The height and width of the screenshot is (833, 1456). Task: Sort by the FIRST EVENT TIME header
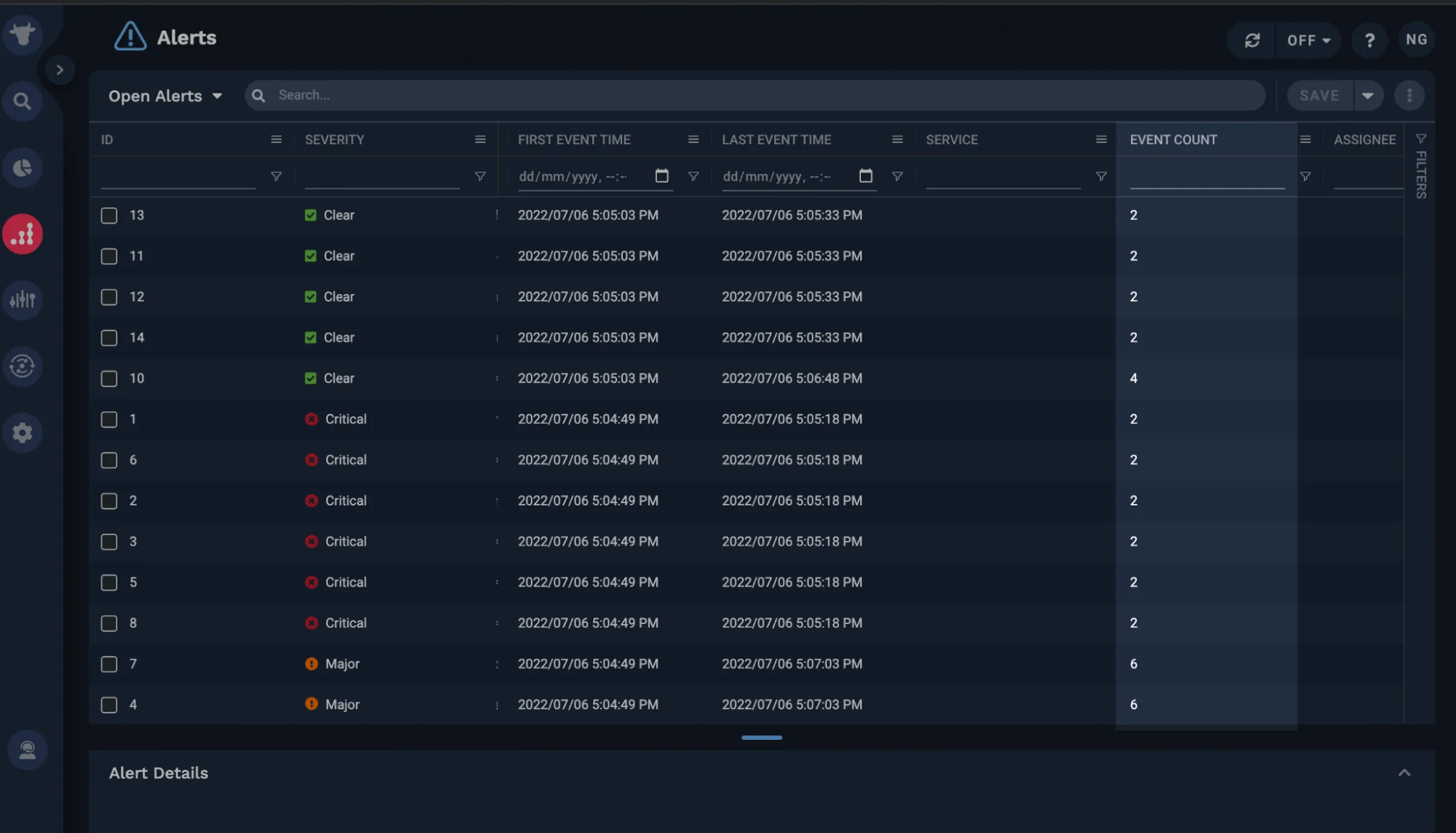[x=574, y=140]
